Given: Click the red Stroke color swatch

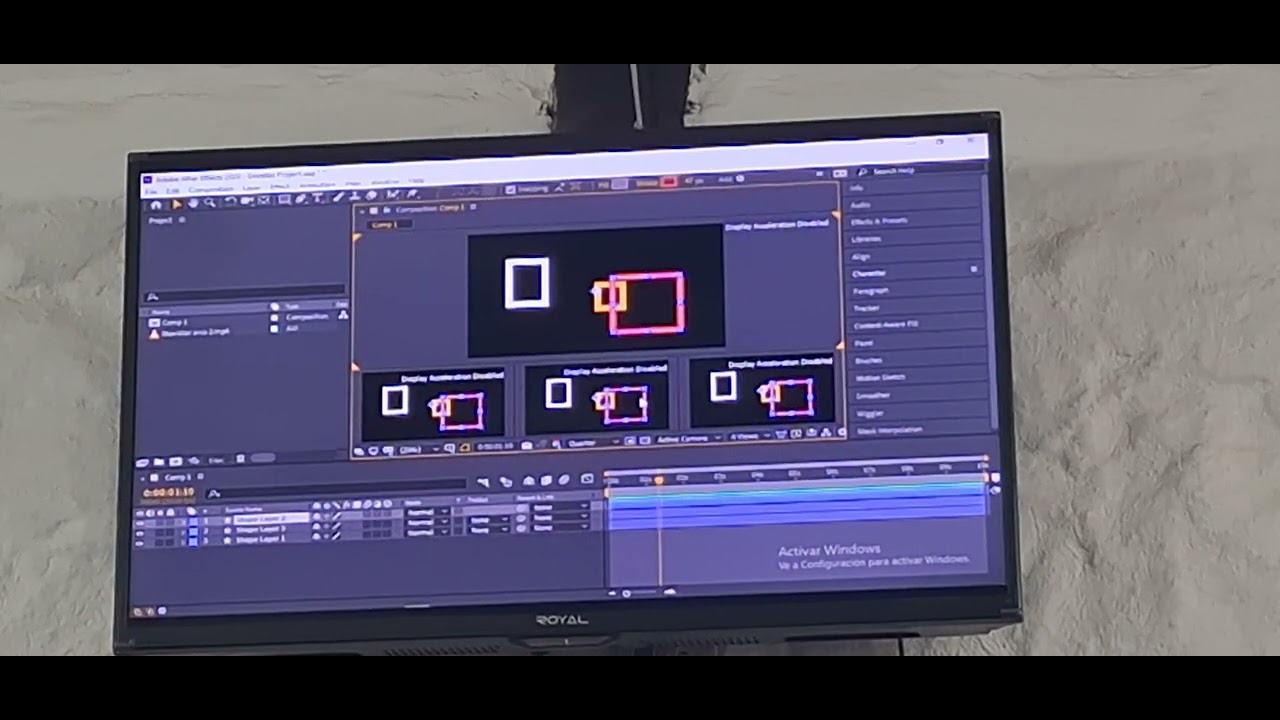Looking at the screenshot, I should (668, 182).
